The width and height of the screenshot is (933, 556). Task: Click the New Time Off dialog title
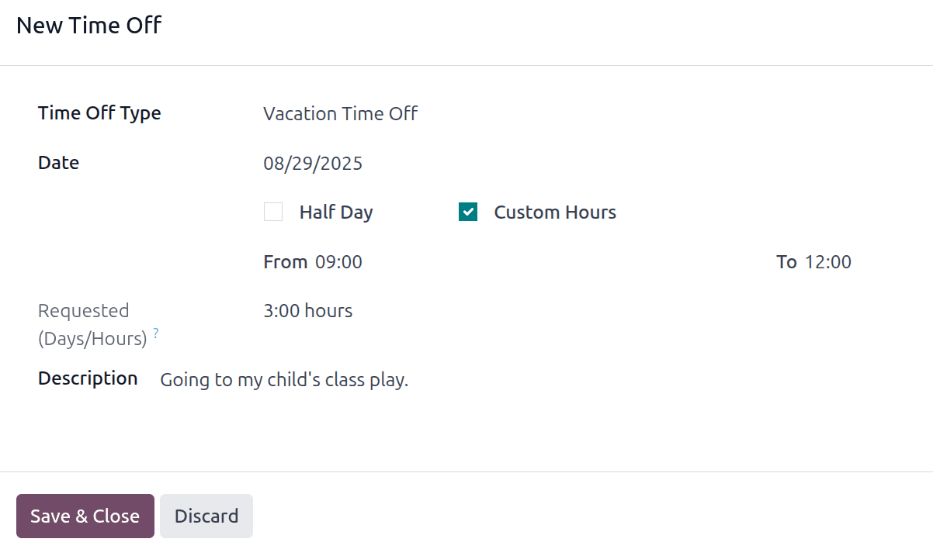(89, 26)
